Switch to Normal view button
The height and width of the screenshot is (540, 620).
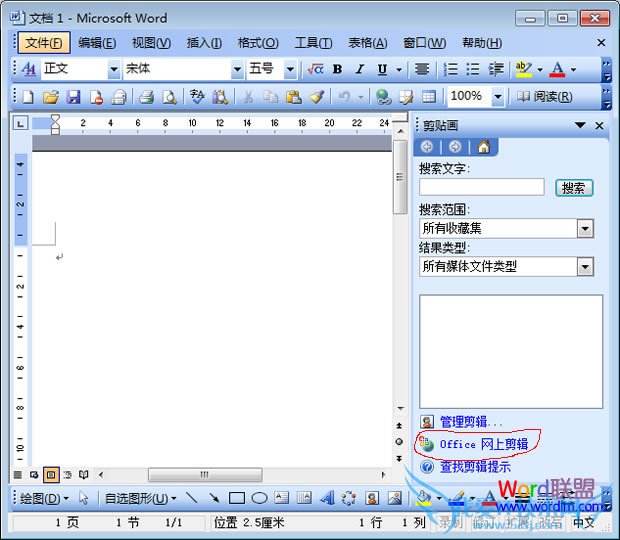(17, 474)
